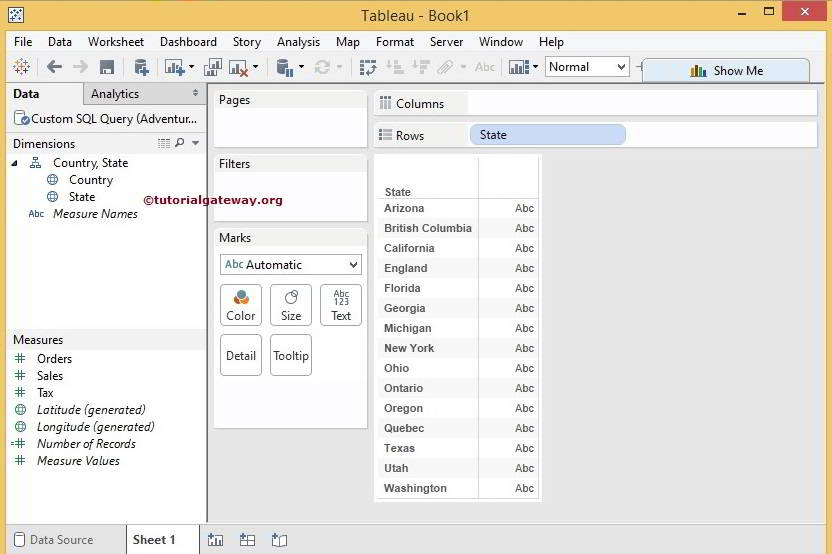The image size is (832, 554).
Task: Click the Sort Descending icon
Action: [421, 67]
